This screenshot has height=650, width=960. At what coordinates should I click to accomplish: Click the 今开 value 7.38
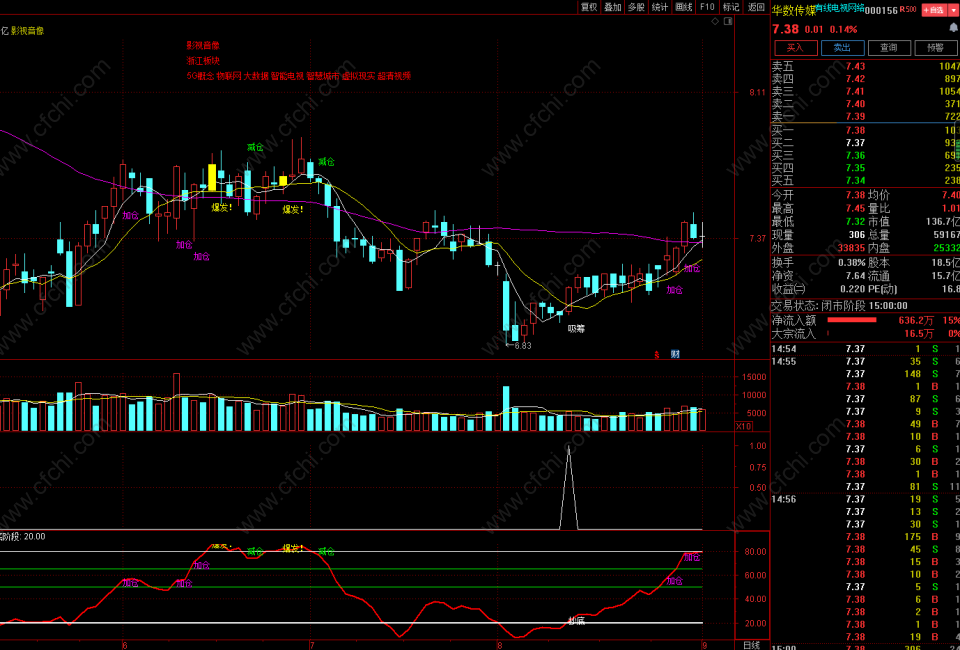tap(855, 195)
